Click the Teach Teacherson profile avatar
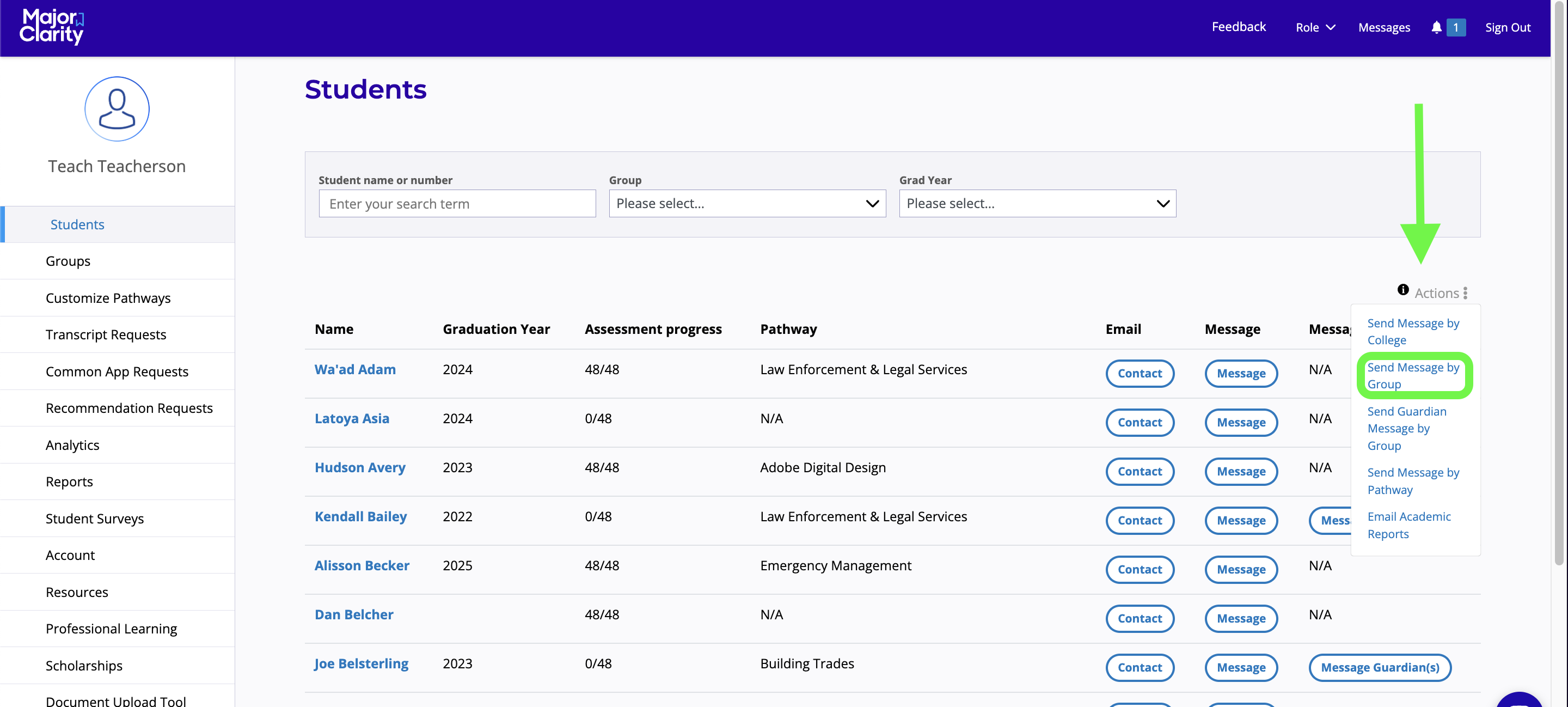Viewport: 1568px width, 707px height. 117,109
